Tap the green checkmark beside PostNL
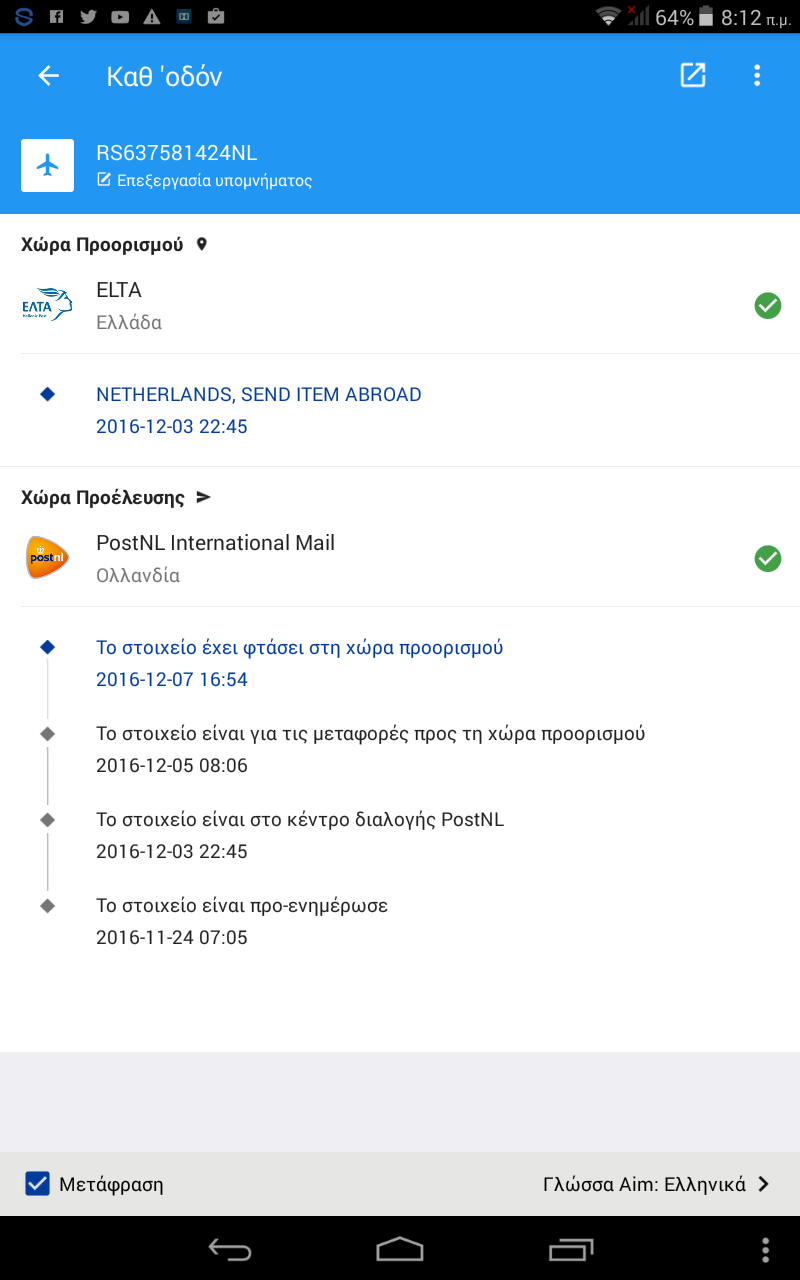 [x=768, y=559]
